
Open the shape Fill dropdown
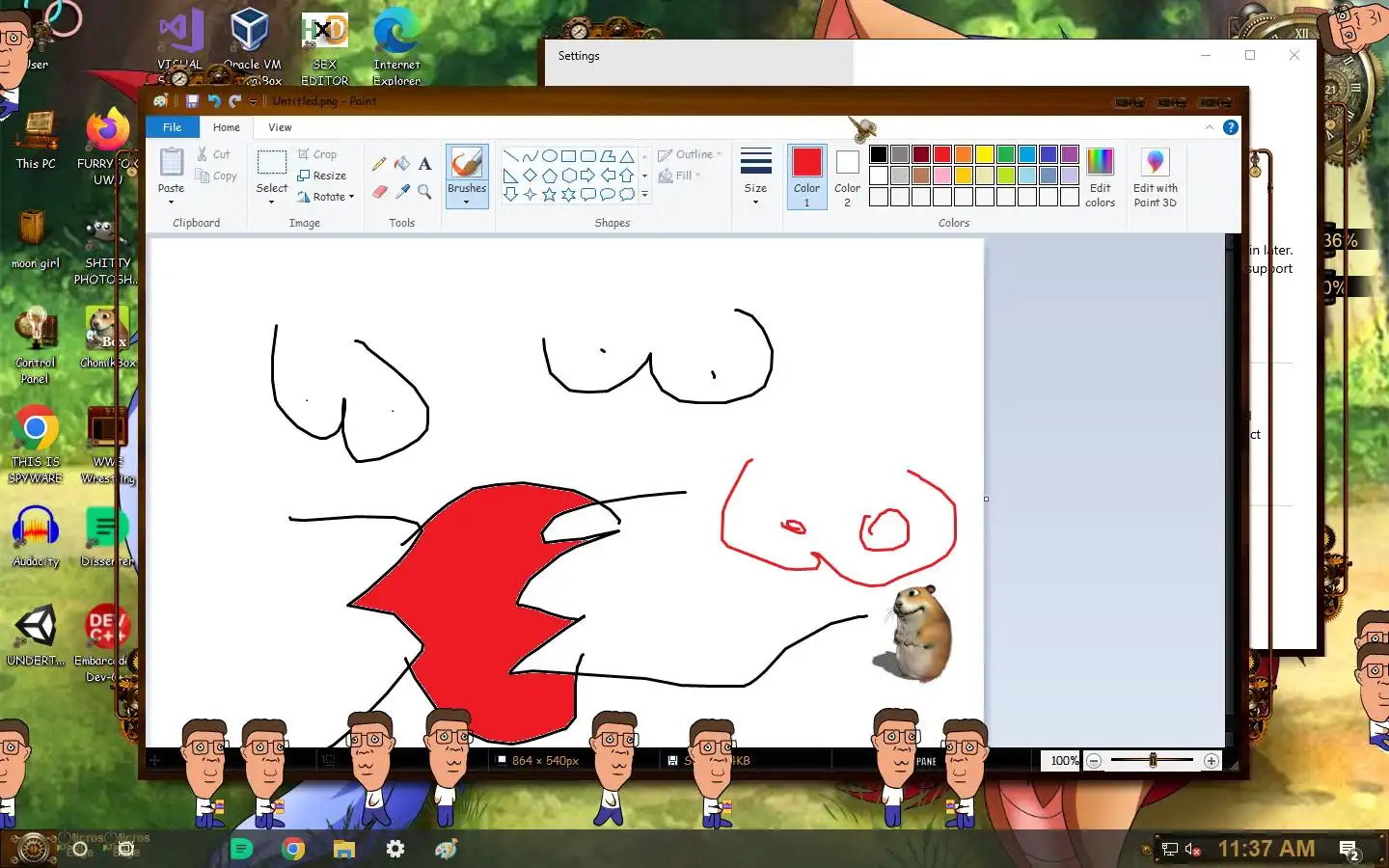click(679, 176)
